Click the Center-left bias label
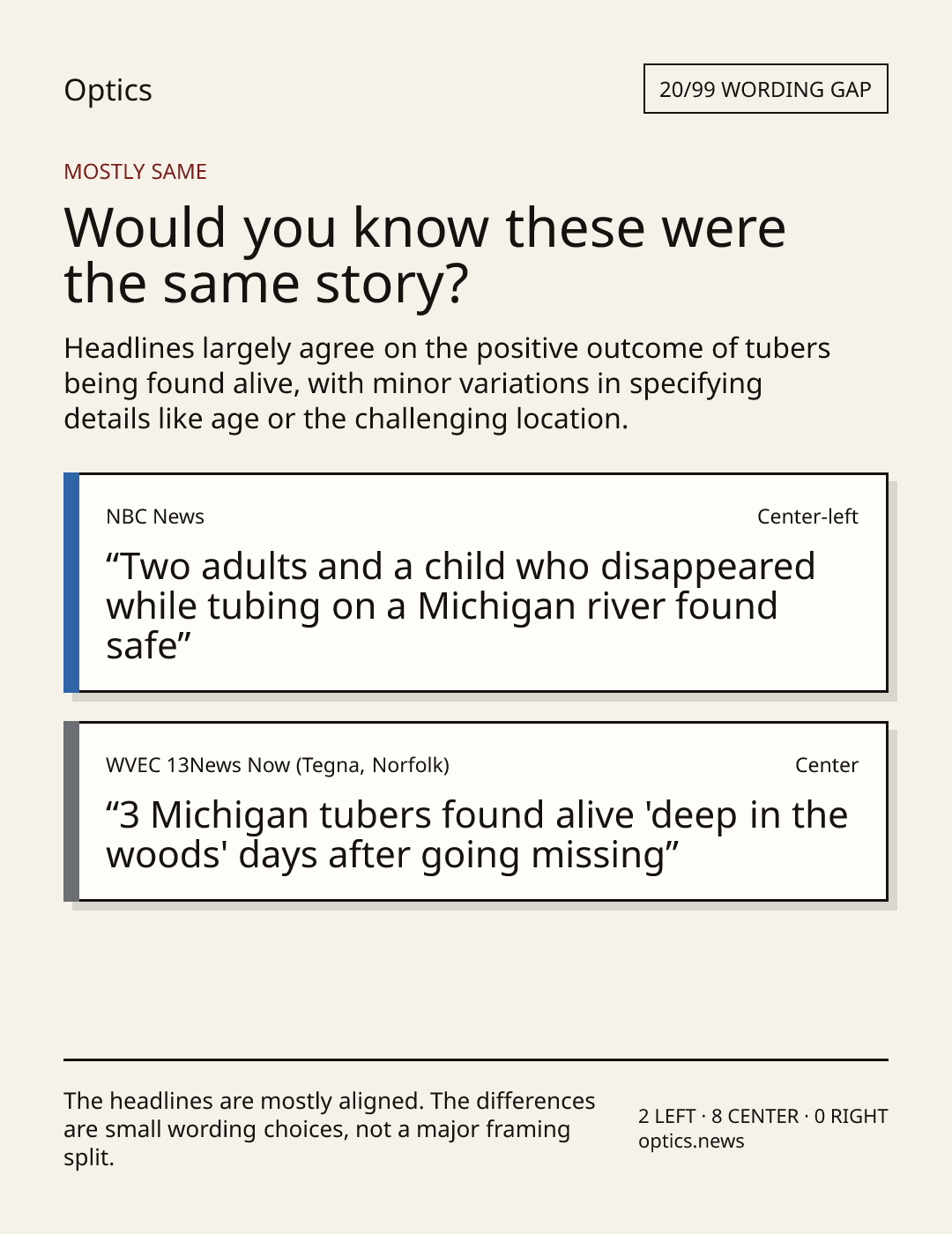 (807, 517)
